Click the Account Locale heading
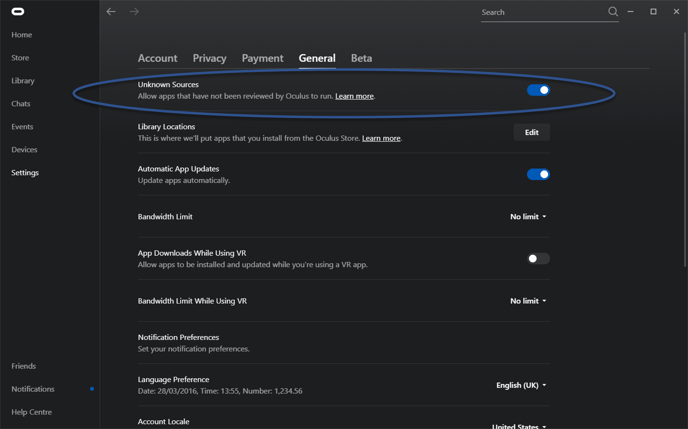The height and width of the screenshot is (429, 688). point(164,421)
